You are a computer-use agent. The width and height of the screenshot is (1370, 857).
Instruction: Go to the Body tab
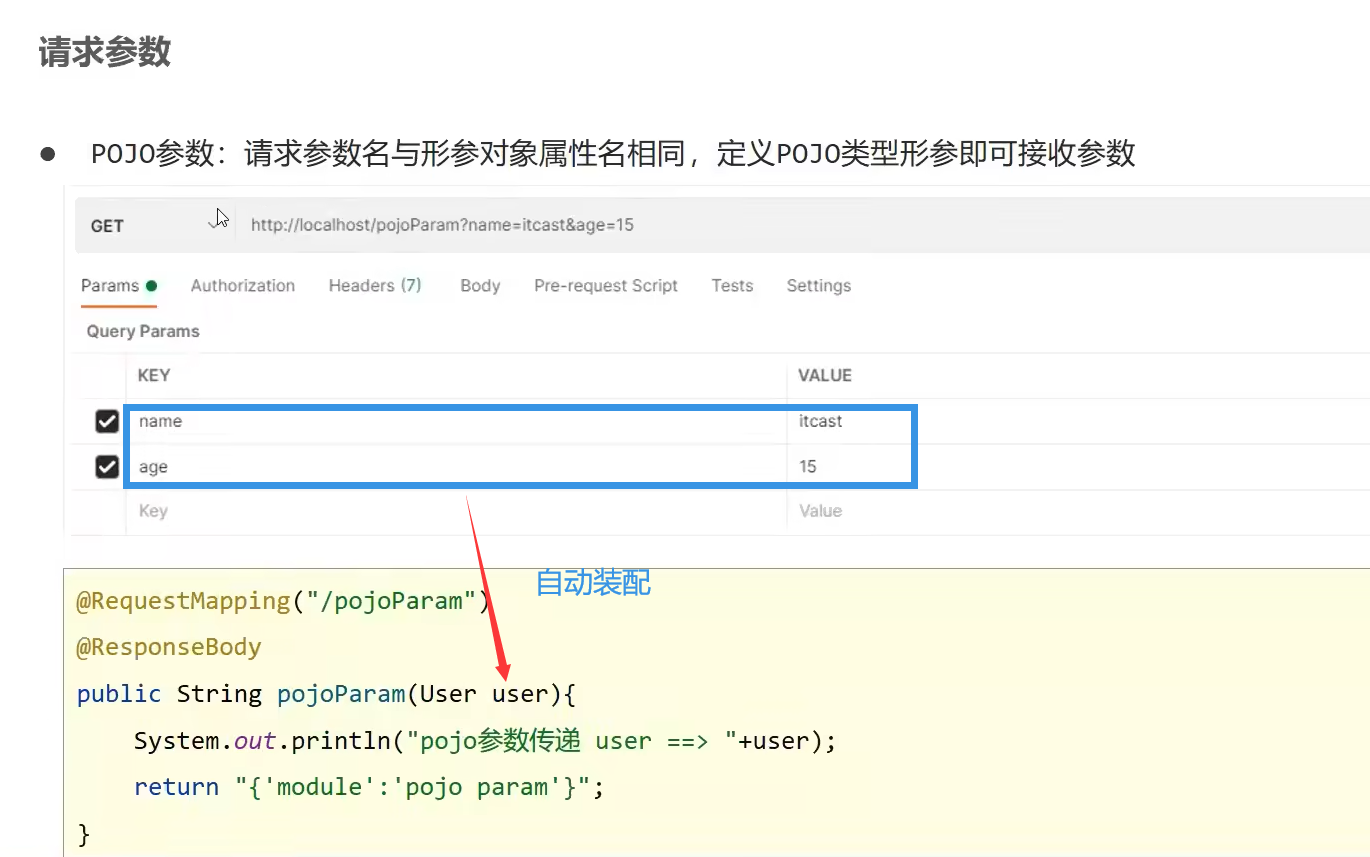pos(480,286)
